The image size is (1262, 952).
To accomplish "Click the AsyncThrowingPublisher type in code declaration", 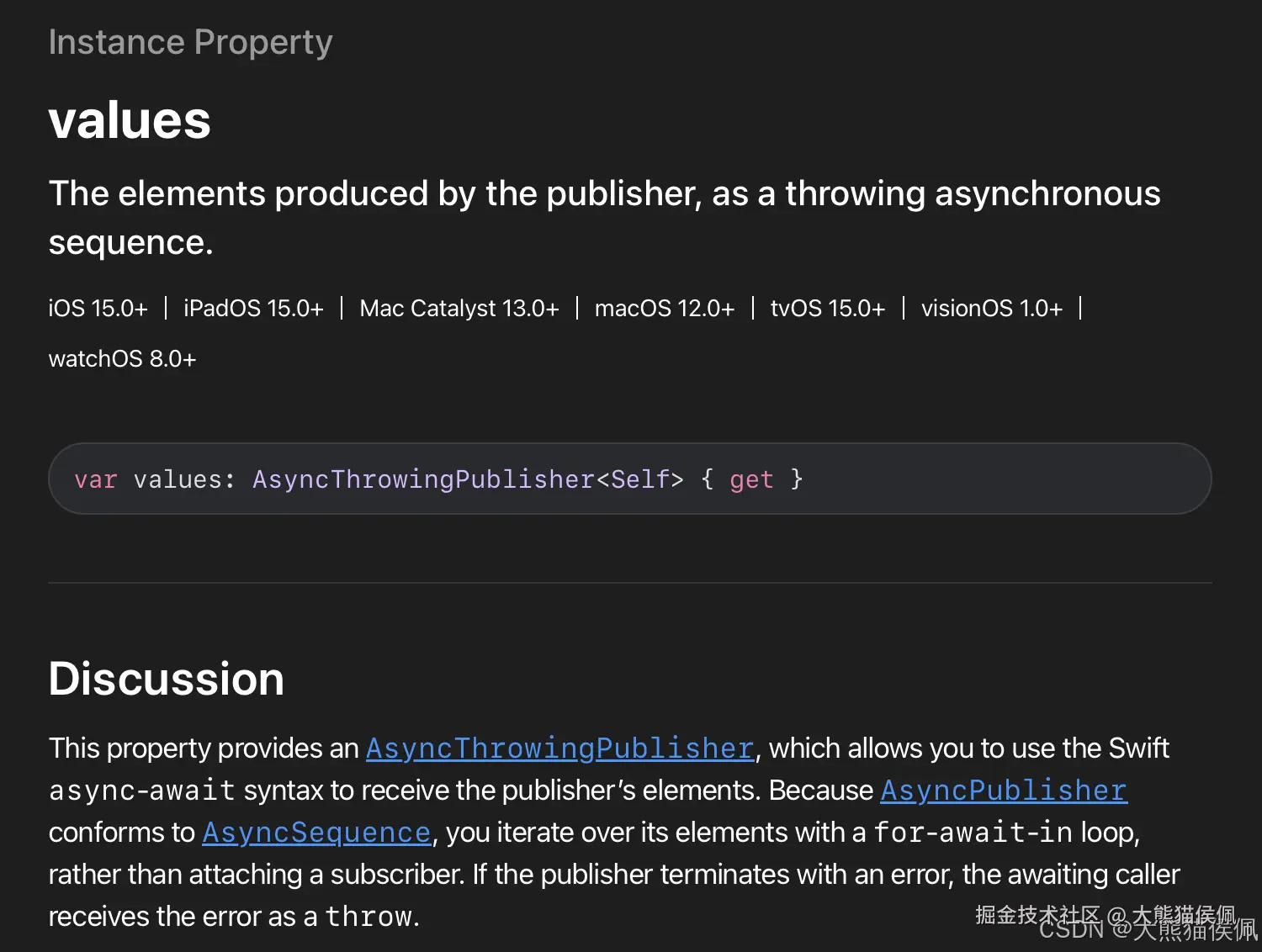I will [423, 479].
